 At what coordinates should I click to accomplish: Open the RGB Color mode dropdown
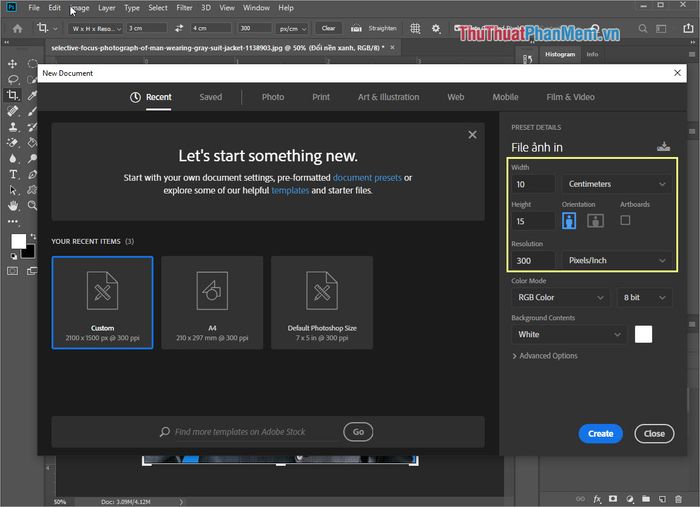pos(560,297)
